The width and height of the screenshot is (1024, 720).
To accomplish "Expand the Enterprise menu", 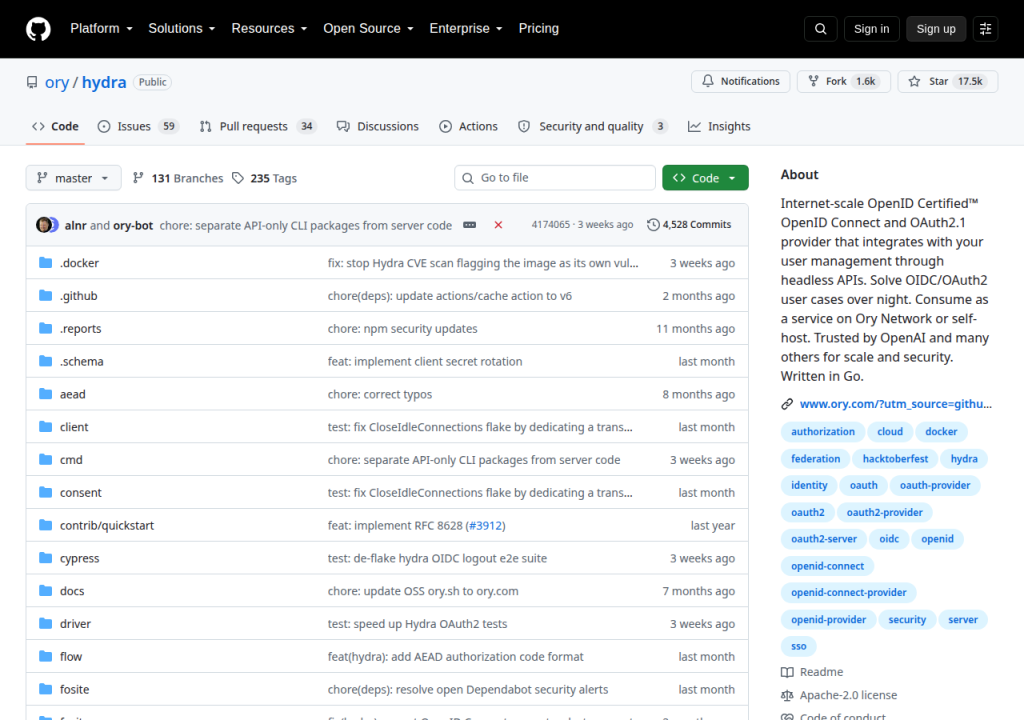I will tap(466, 29).
